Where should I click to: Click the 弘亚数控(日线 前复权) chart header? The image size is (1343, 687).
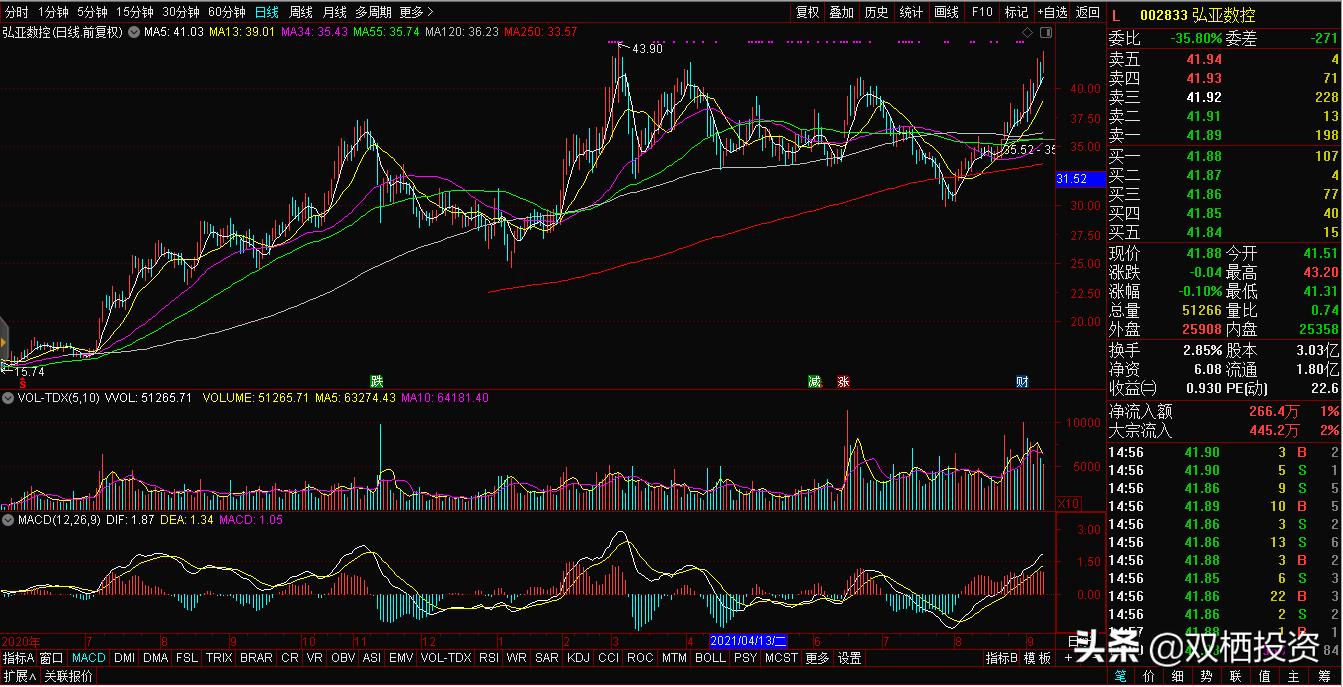(x=62, y=32)
